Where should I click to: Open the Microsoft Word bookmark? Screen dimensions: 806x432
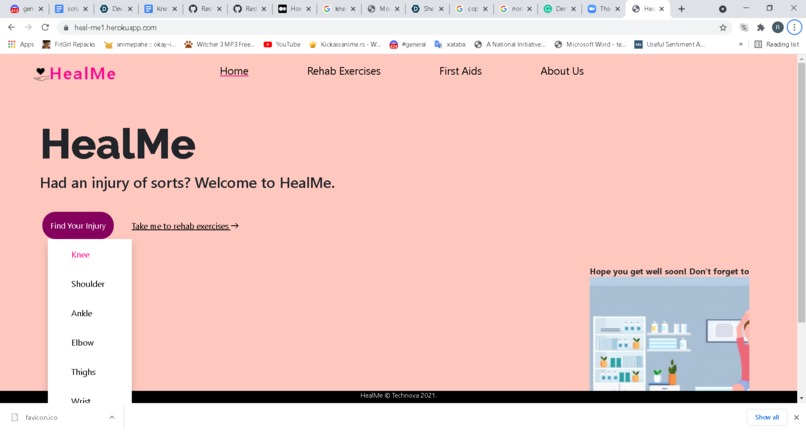pyautogui.click(x=590, y=45)
